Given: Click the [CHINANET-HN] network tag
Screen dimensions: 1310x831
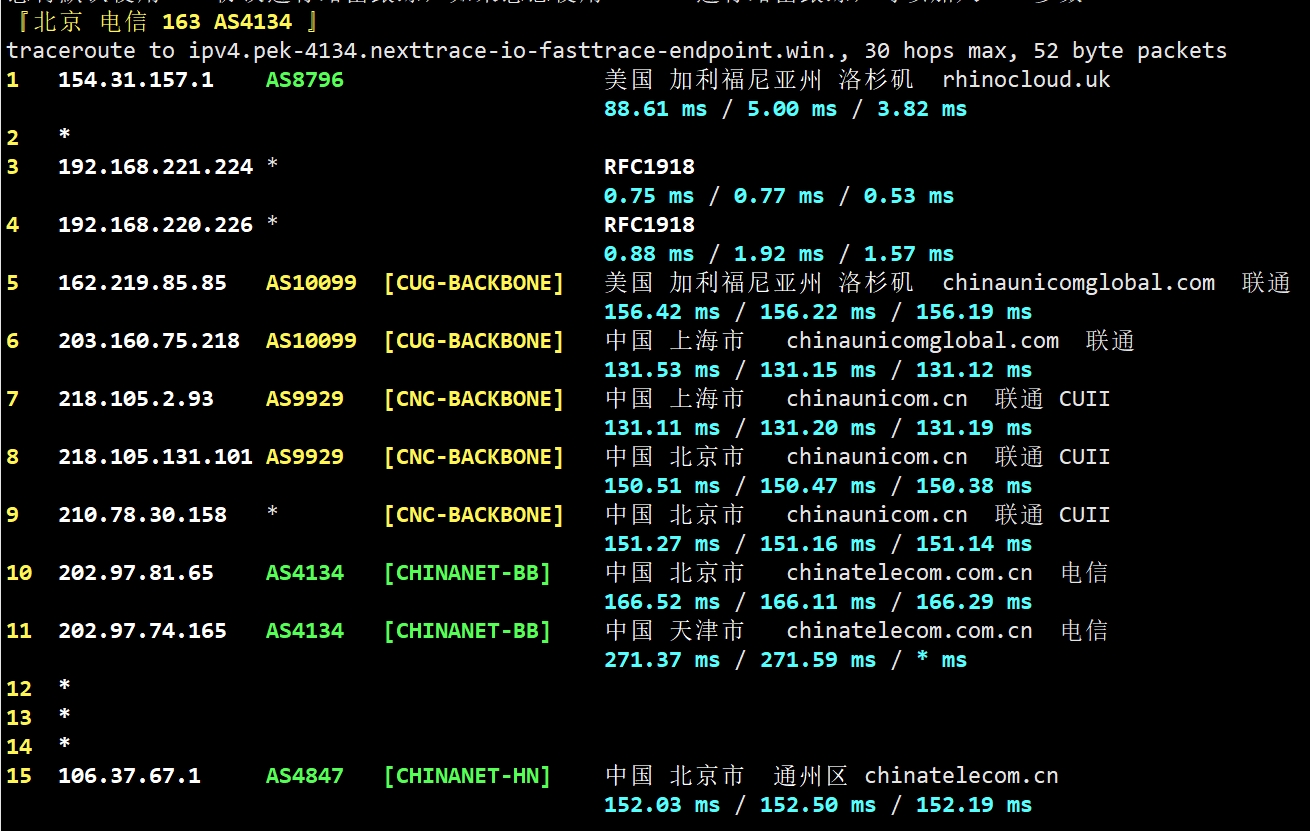Looking at the screenshot, I should pyautogui.click(x=467, y=776).
